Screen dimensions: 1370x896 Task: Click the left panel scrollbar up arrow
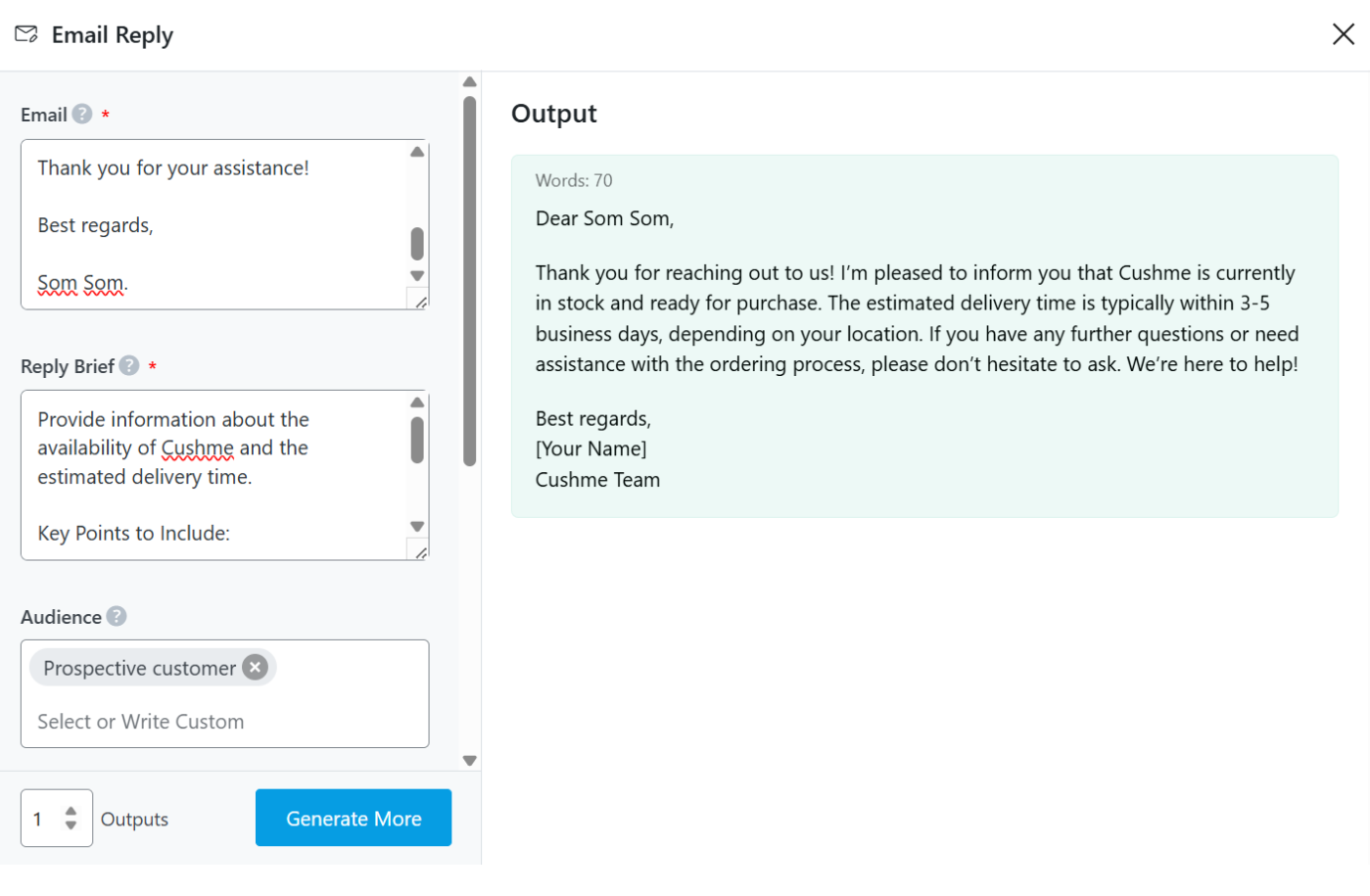[469, 81]
